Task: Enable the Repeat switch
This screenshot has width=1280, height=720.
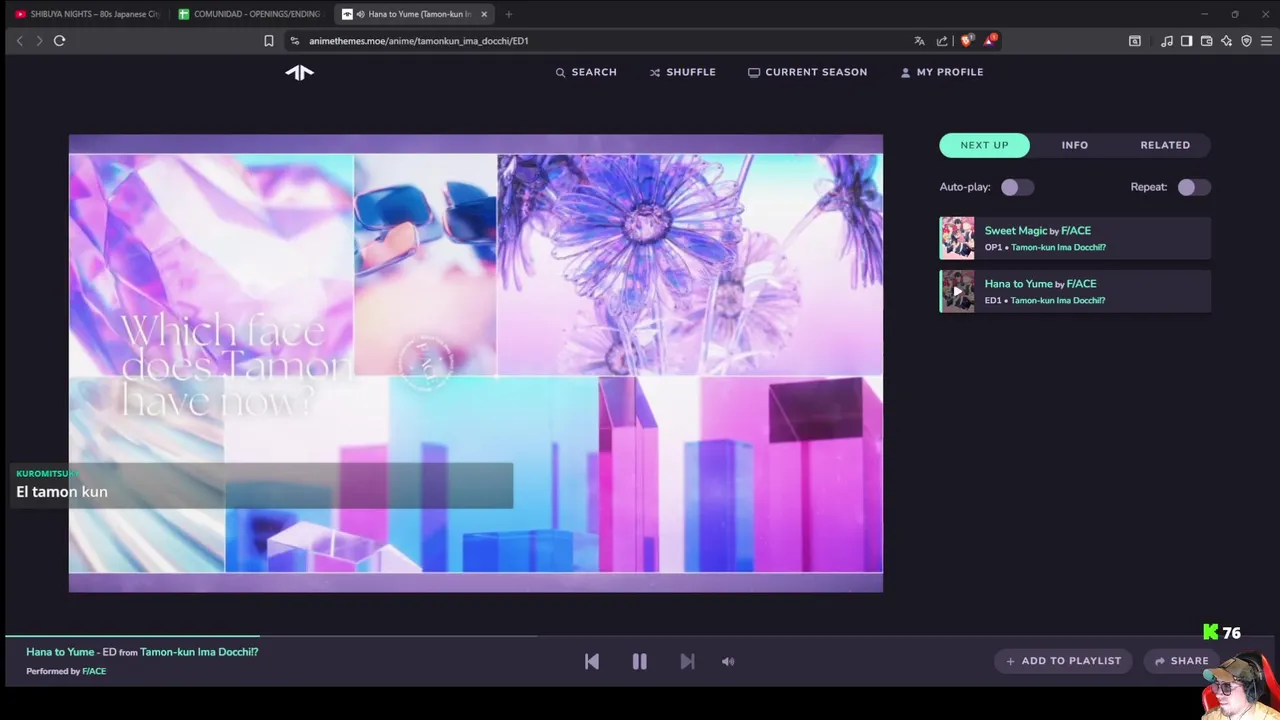Action: 1194,187
